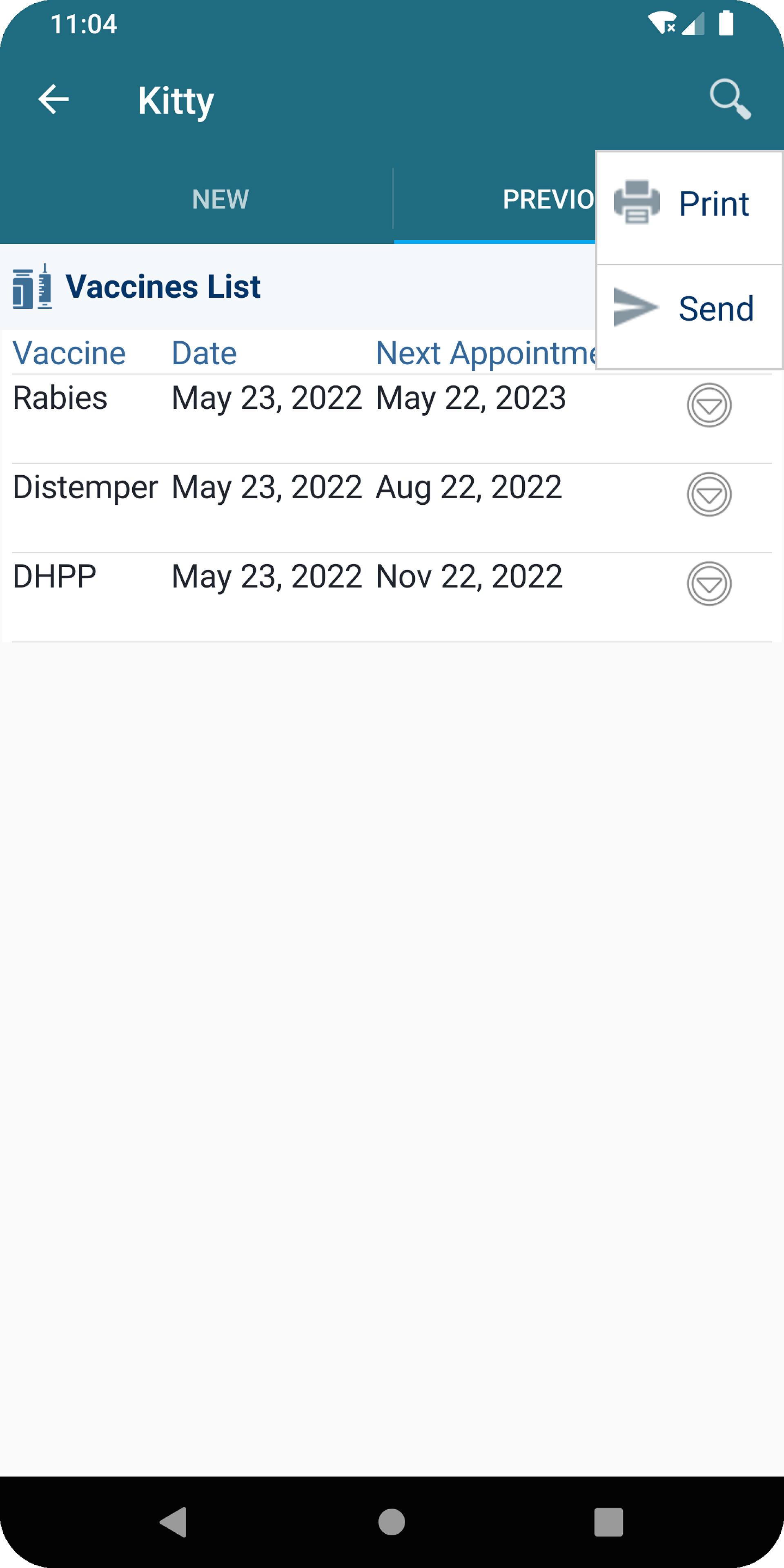Image resolution: width=784 pixels, height=1568 pixels.
Task: Open the search magnifier icon
Action: (x=731, y=99)
